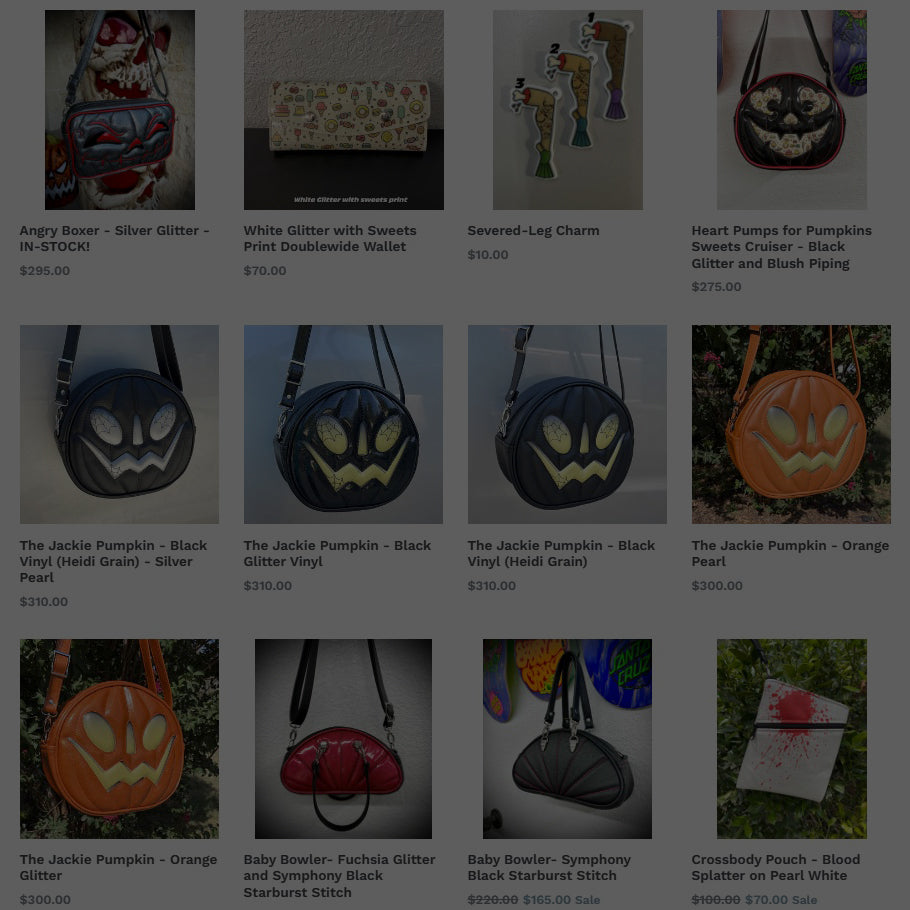The width and height of the screenshot is (910, 910).
Task: Select the Jackie Pumpkin Orange Glitter image
Action: click(x=120, y=739)
